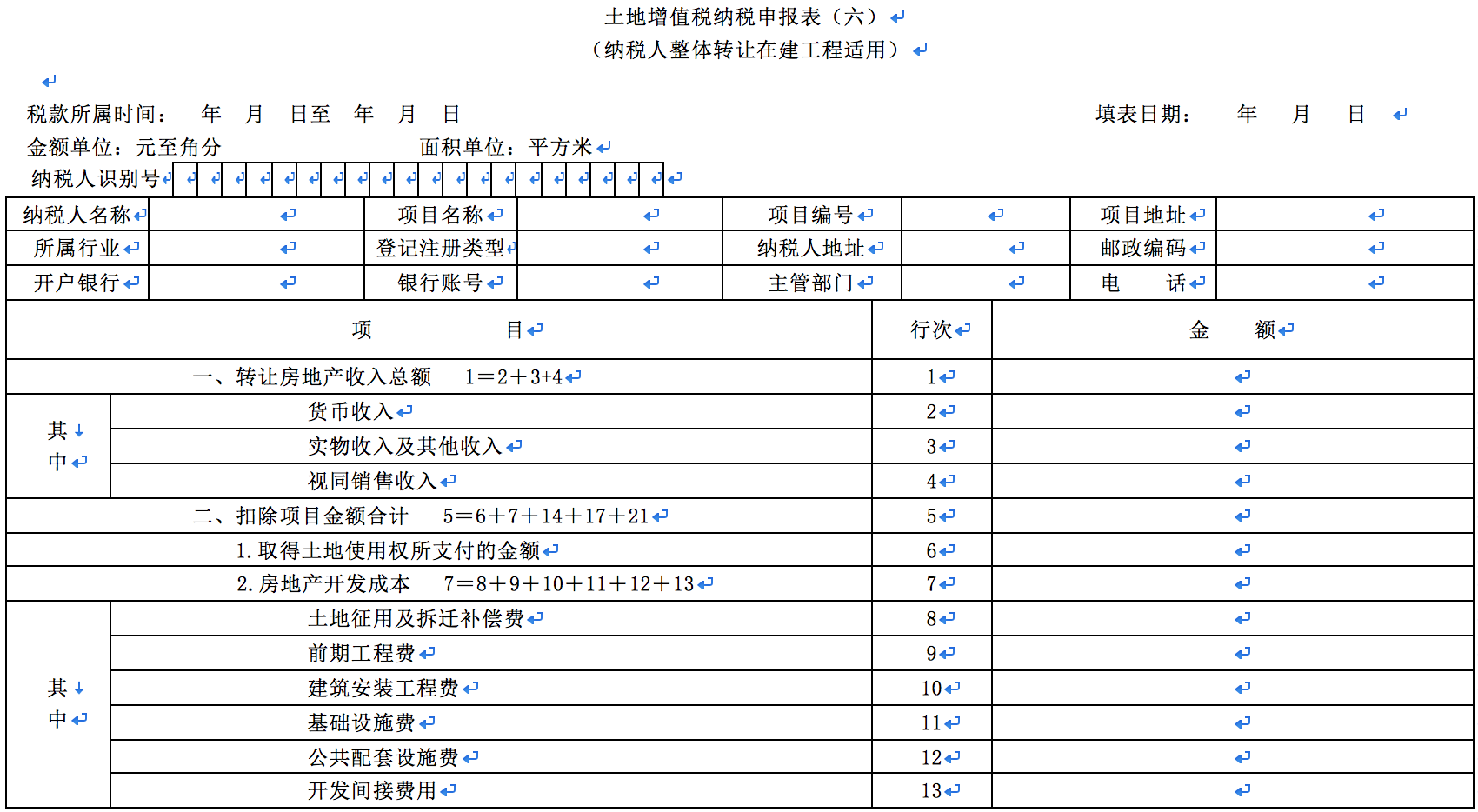Viewport: 1478px width, 812px height.
Task: Click the 纳税人地址 label cell
Action: (812, 248)
